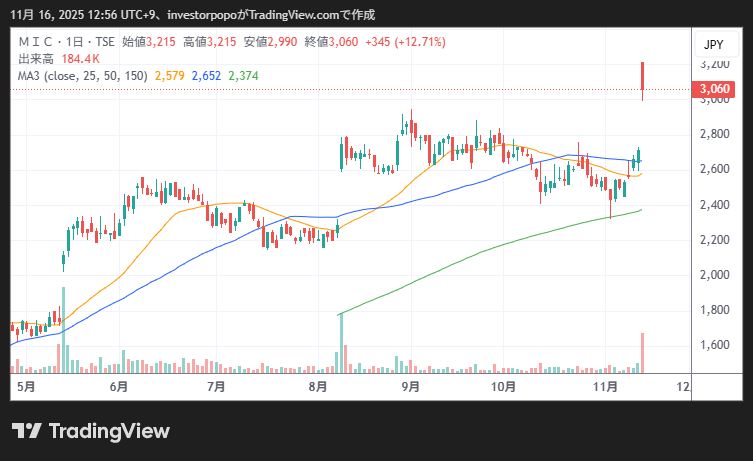753x461 pixels.
Task: Click the +345 (+12.71%) change value
Action: [406, 42]
